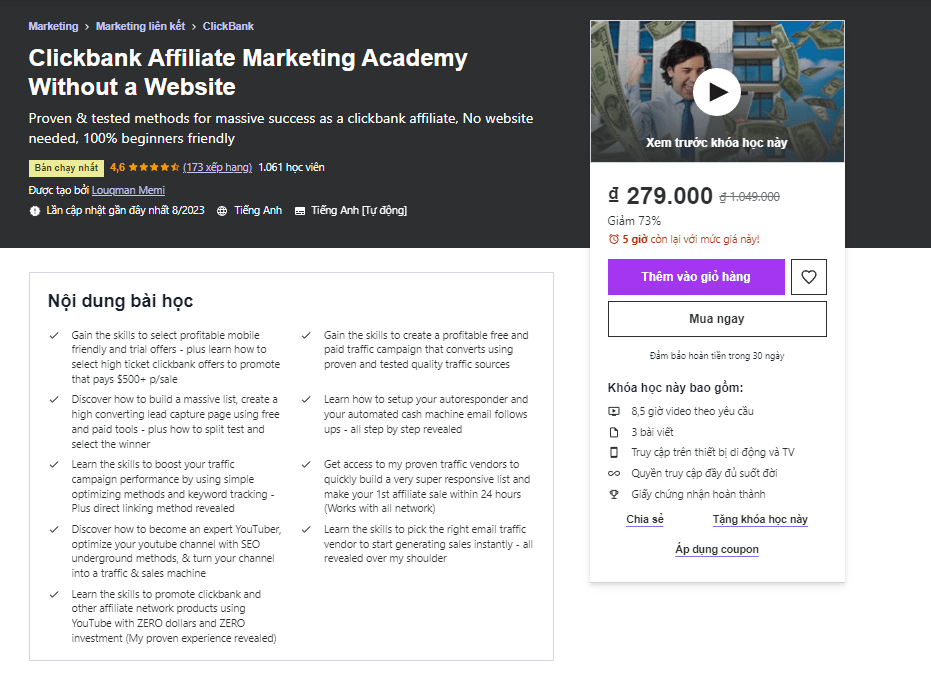The width and height of the screenshot is (931, 674).
Task: Click the last-updated badge icon
Action: pyautogui.click(x=35, y=211)
